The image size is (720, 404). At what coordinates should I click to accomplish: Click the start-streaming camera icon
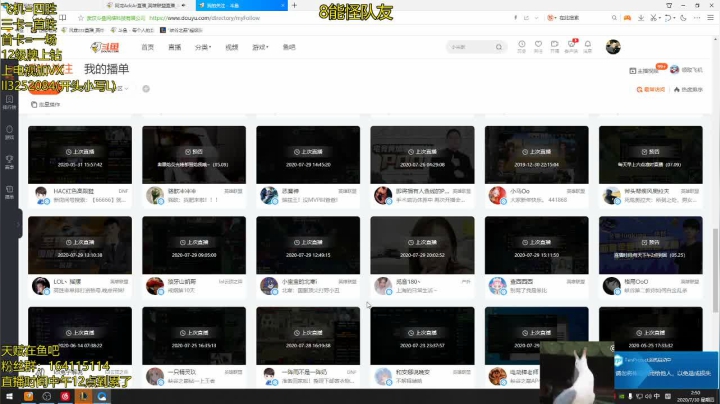[555, 46]
